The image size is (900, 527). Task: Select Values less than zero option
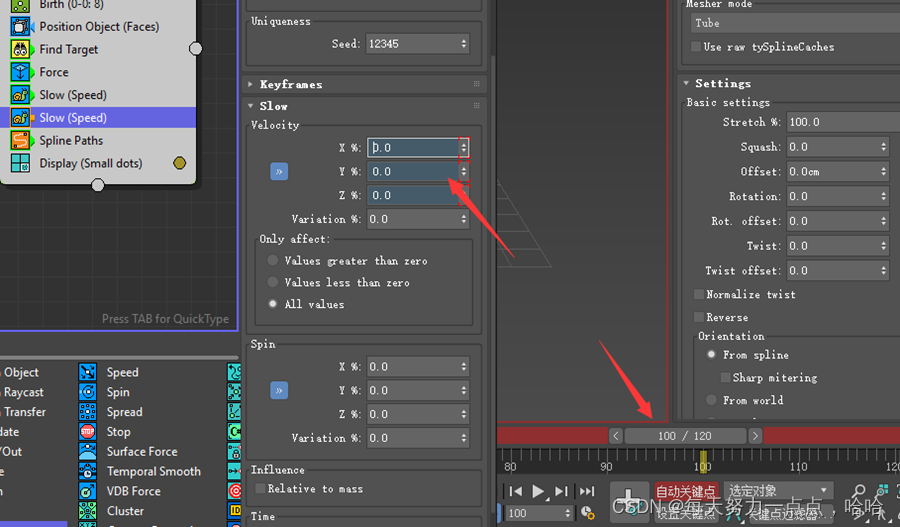[x=273, y=282]
